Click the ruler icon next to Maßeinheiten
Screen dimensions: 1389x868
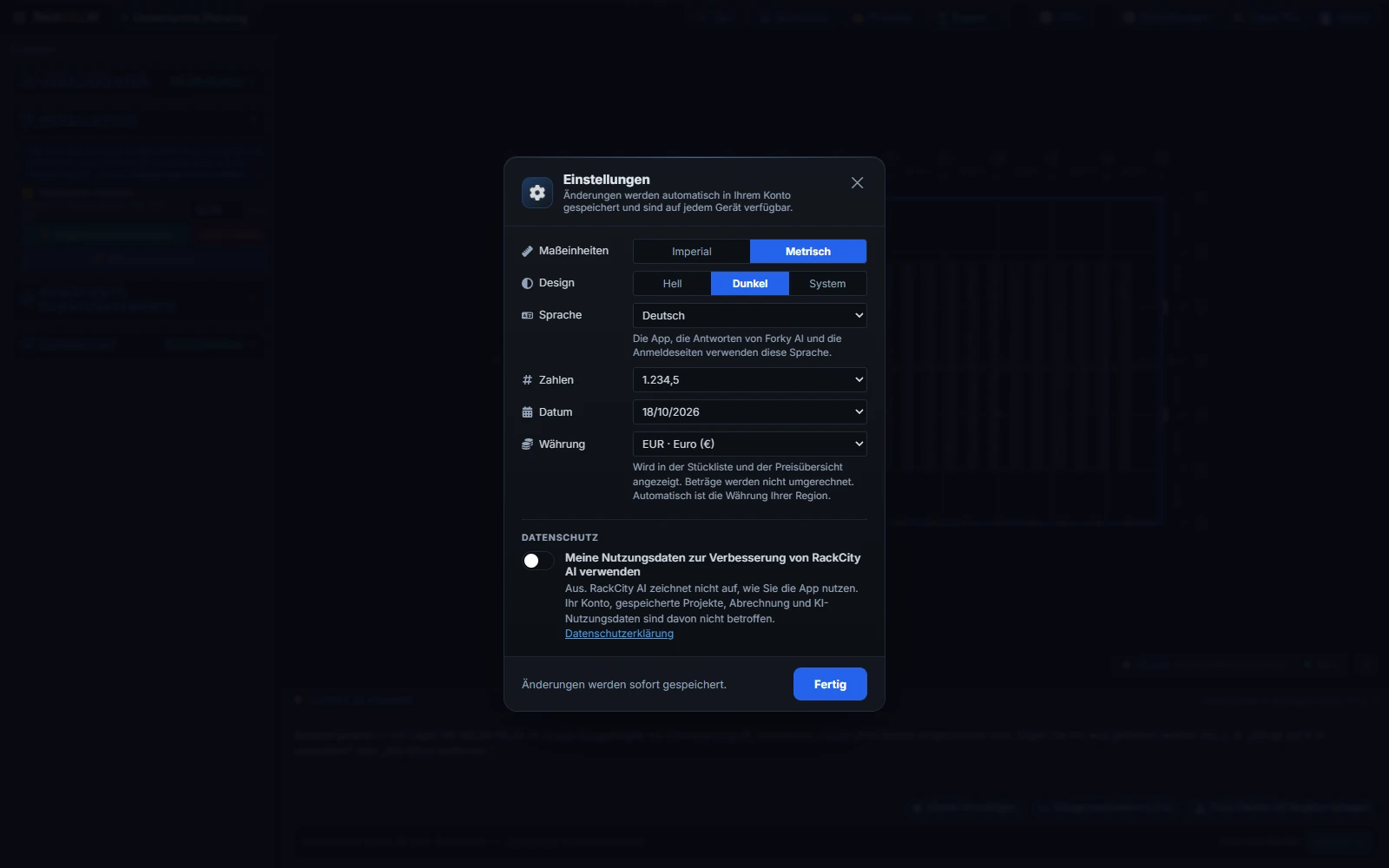(527, 251)
